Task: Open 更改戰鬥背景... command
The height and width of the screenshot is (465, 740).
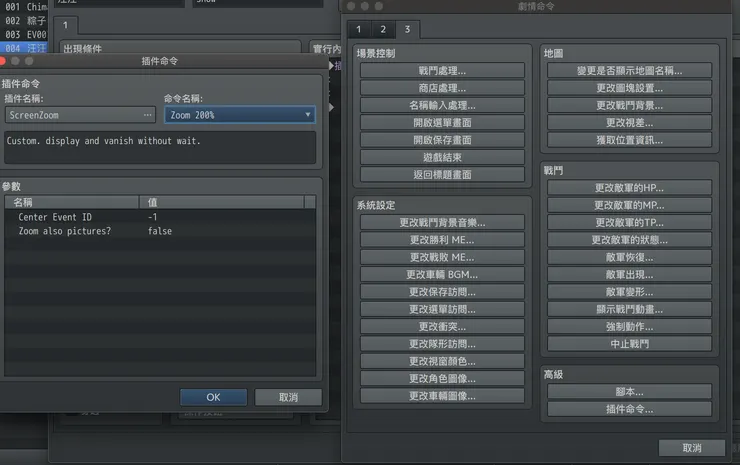Action: pos(630,105)
